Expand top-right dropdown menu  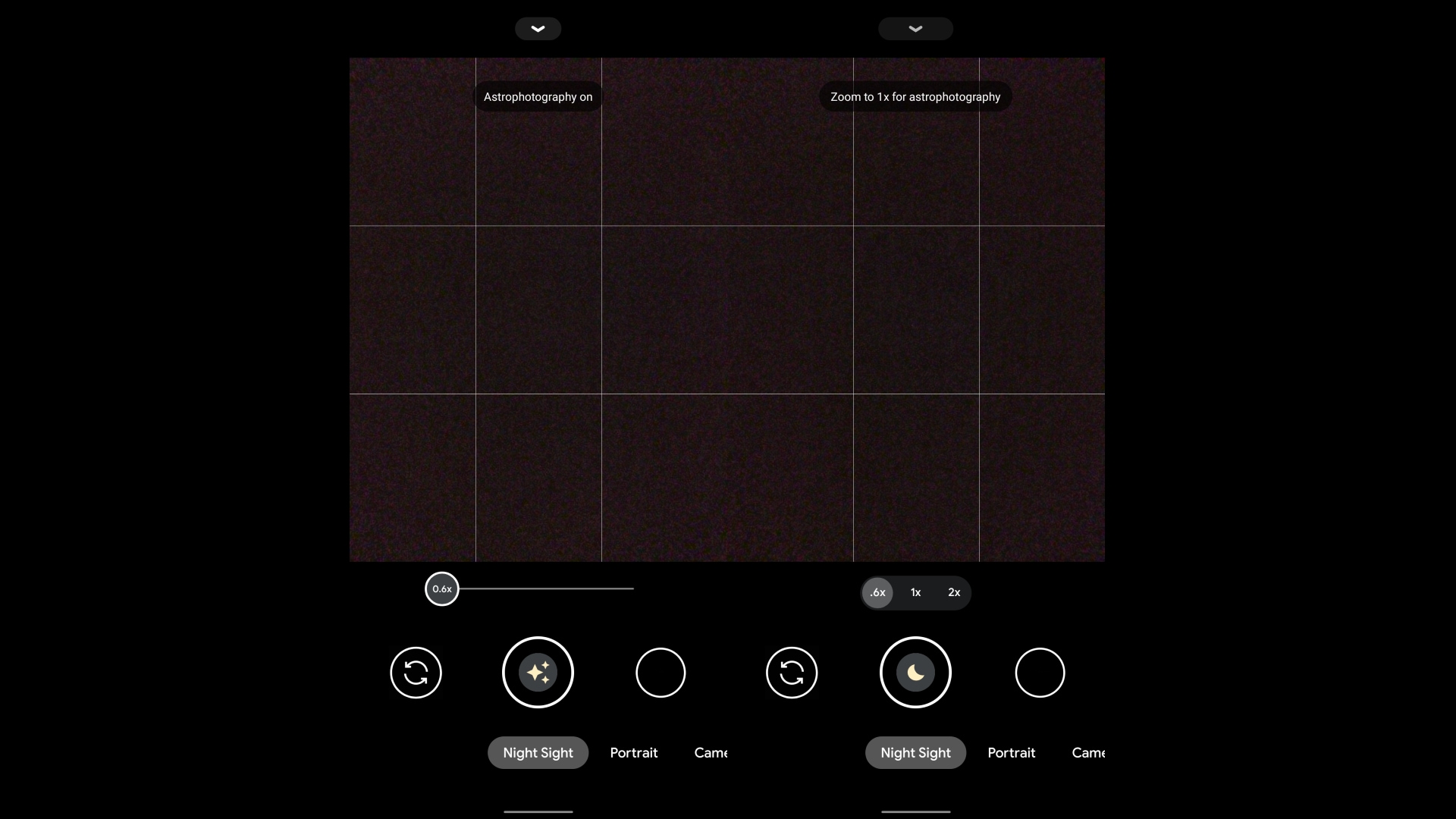click(915, 28)
